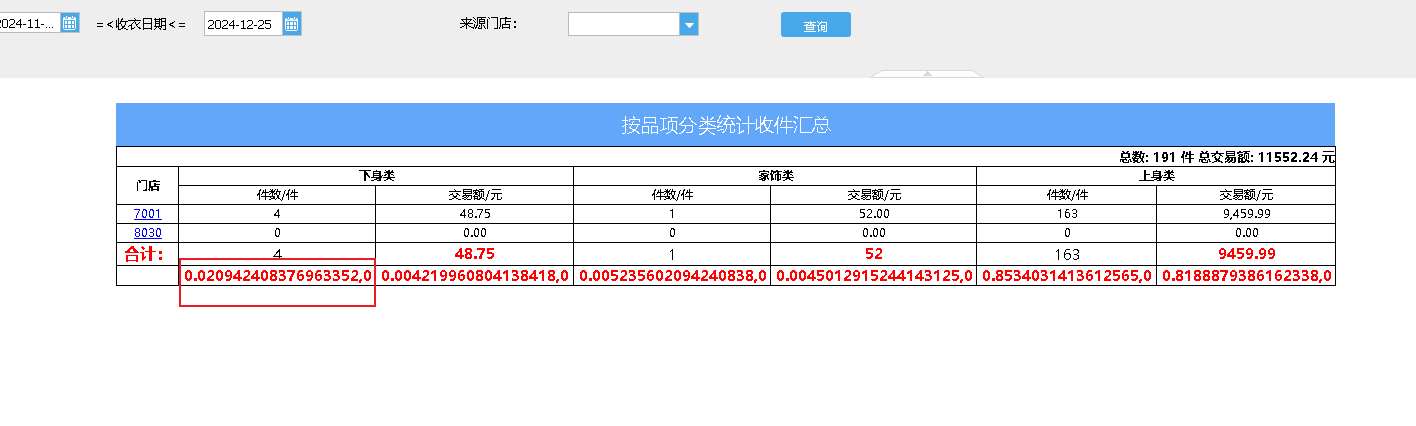Click the 上身类 category header

[1156, 175]
